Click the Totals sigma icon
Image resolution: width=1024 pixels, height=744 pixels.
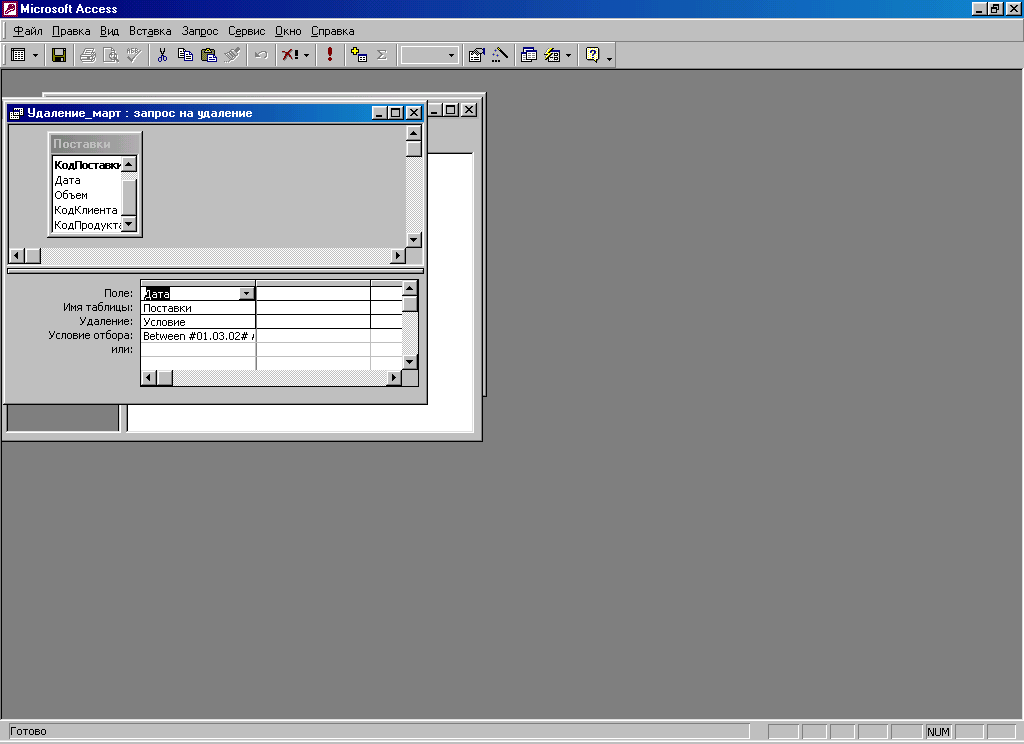coord(382,56)
